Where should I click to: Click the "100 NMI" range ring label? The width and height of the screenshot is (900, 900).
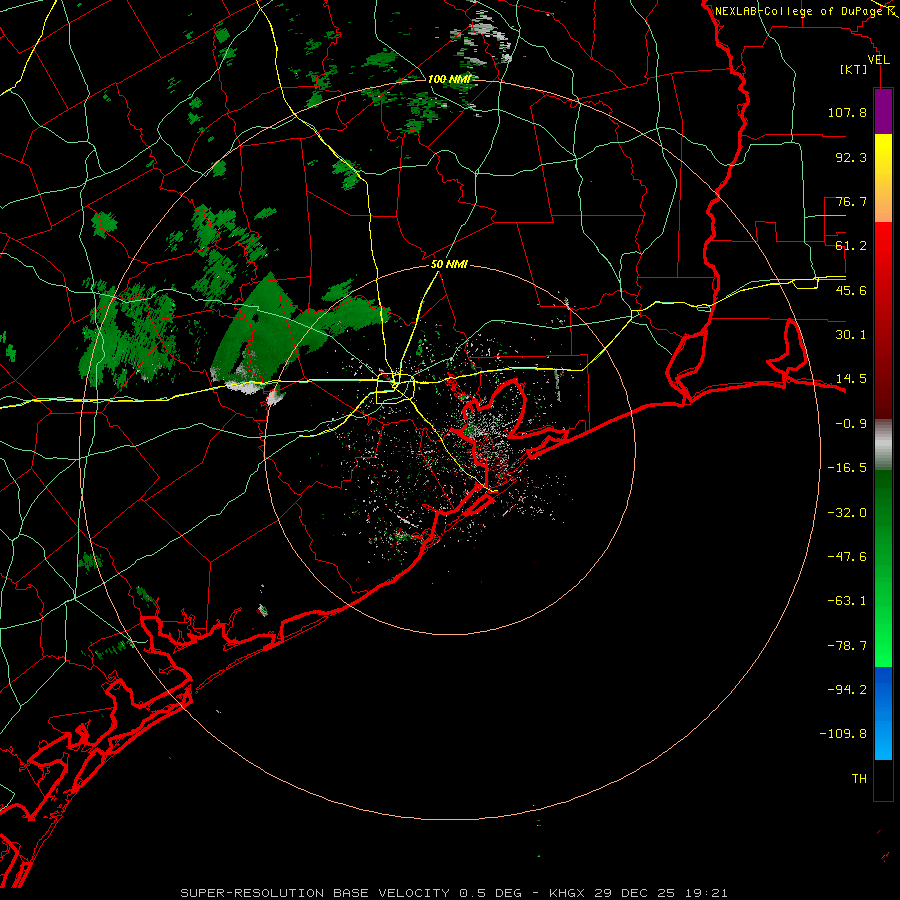point(449,79)
